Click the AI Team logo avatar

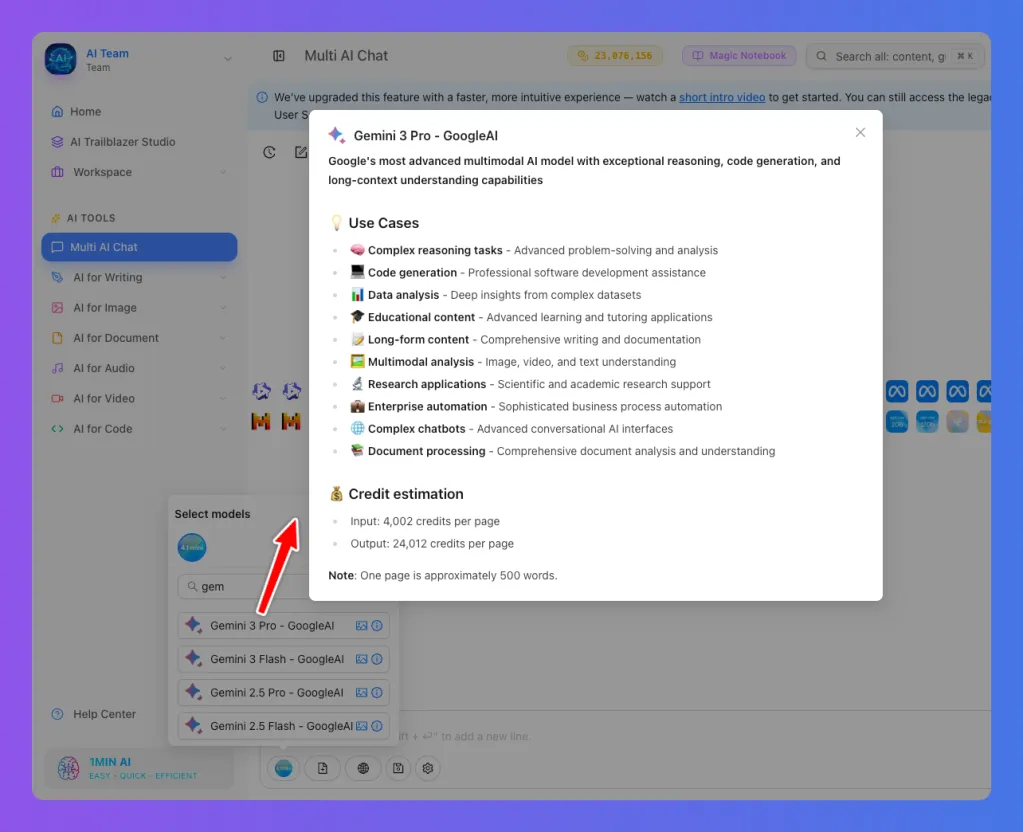61,59
